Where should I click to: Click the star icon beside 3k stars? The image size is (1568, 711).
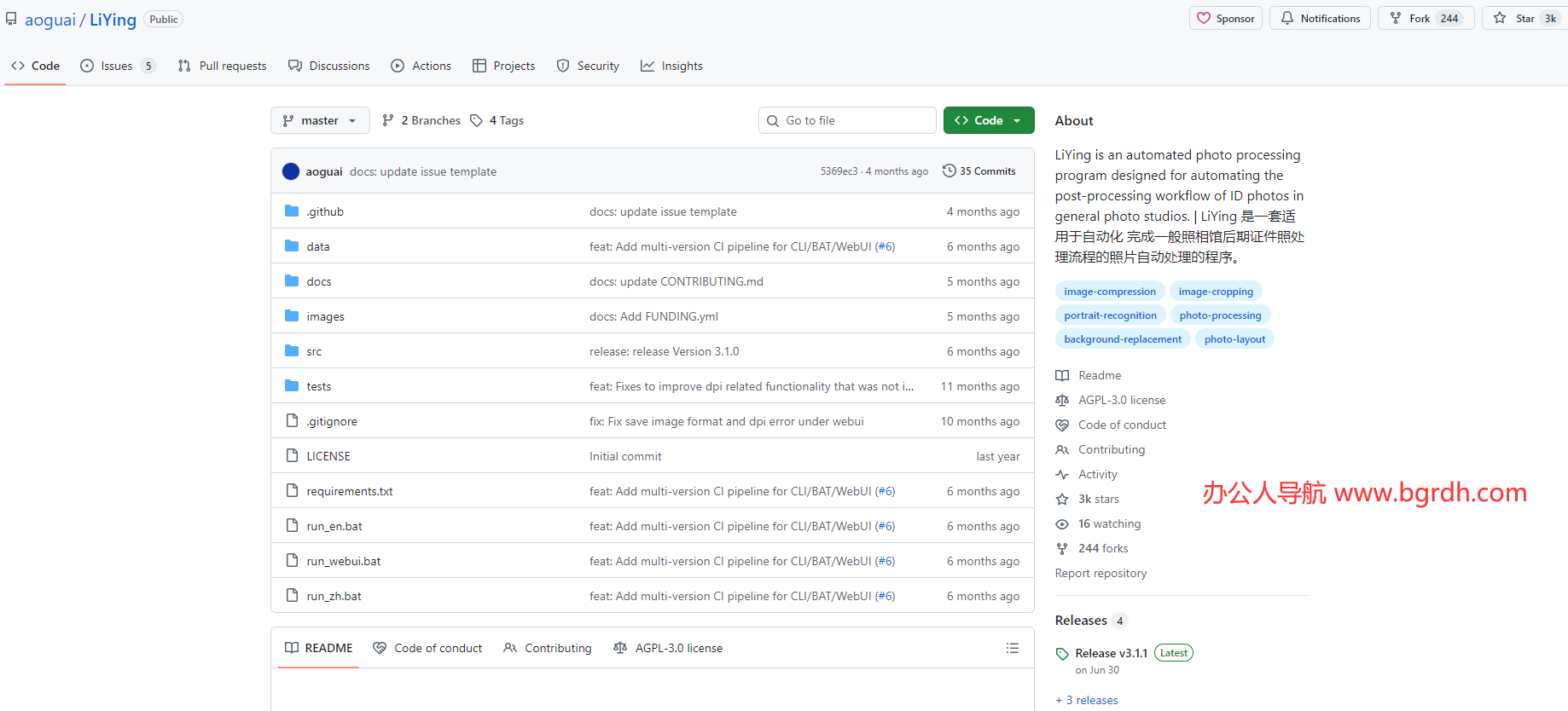1062,499
